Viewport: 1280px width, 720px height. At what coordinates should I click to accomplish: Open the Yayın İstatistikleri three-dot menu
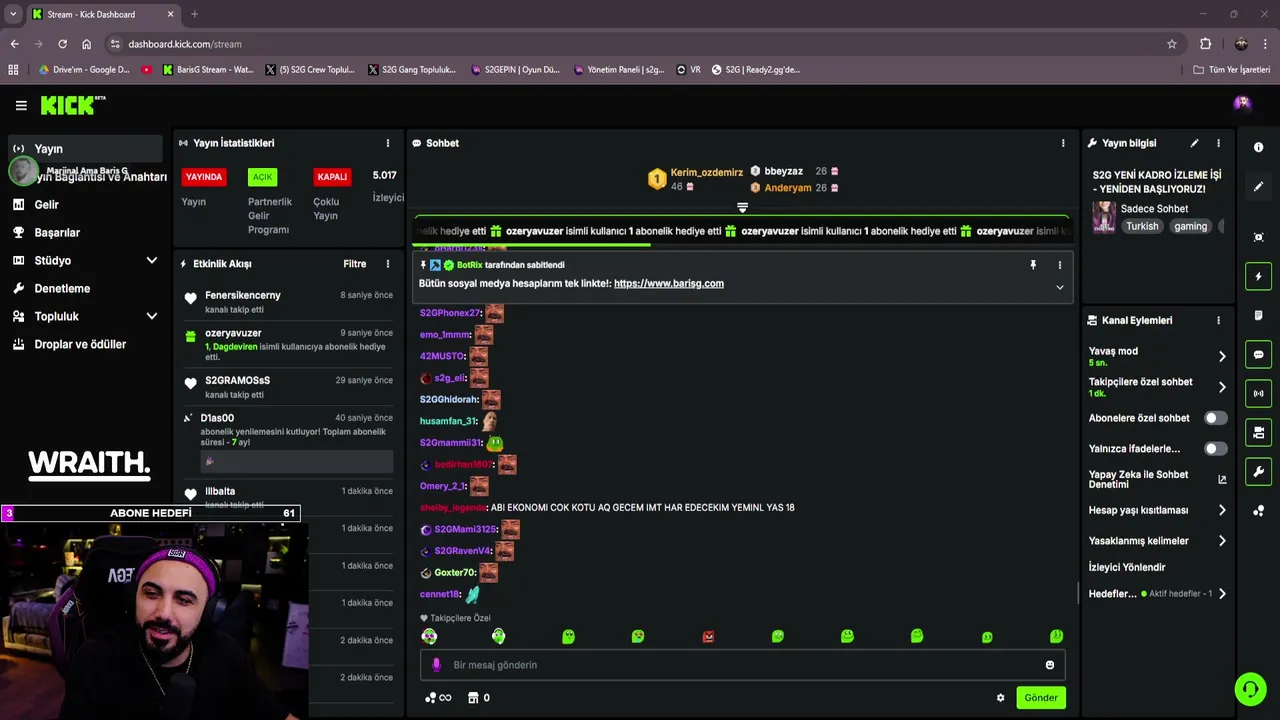(x=388, y=143)
